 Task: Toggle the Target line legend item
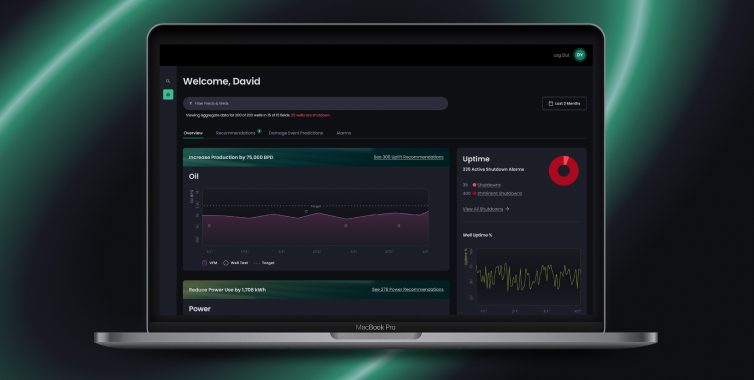click(x=264, y=263)
